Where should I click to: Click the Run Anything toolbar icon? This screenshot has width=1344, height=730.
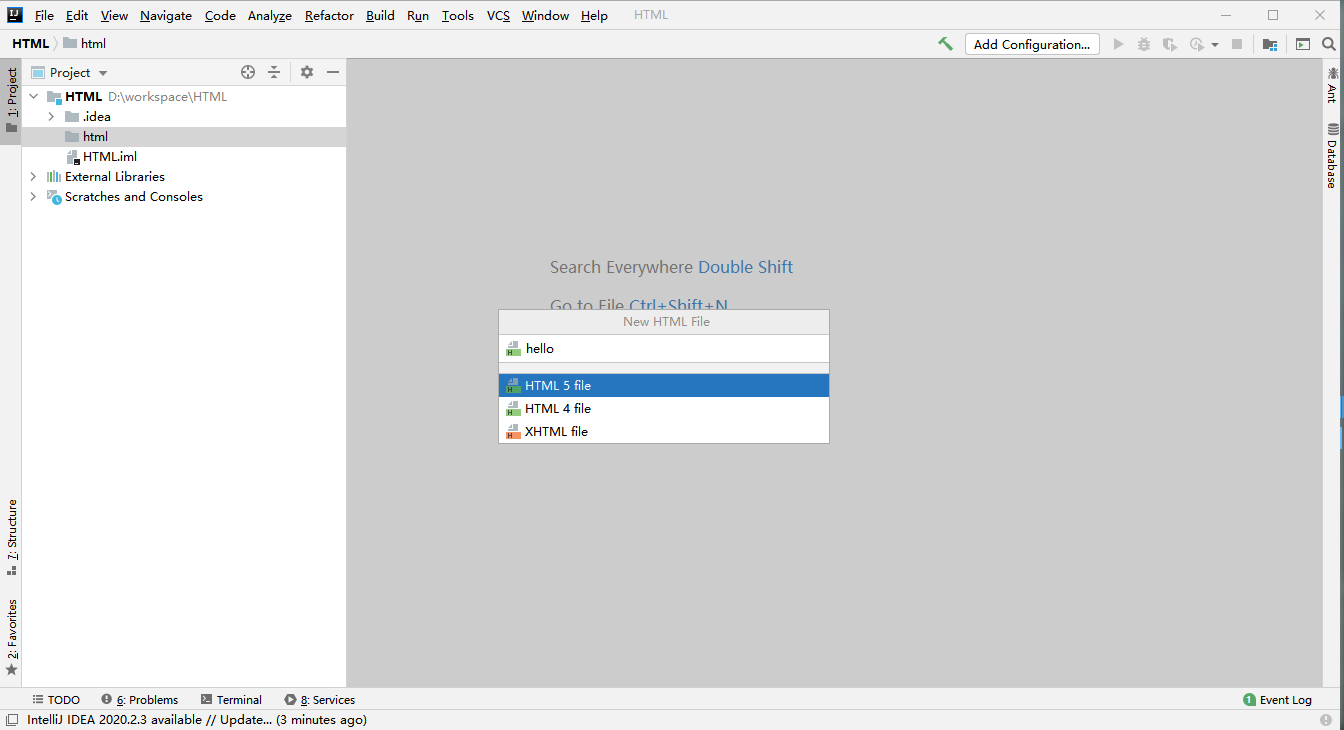click(1302, 44)
